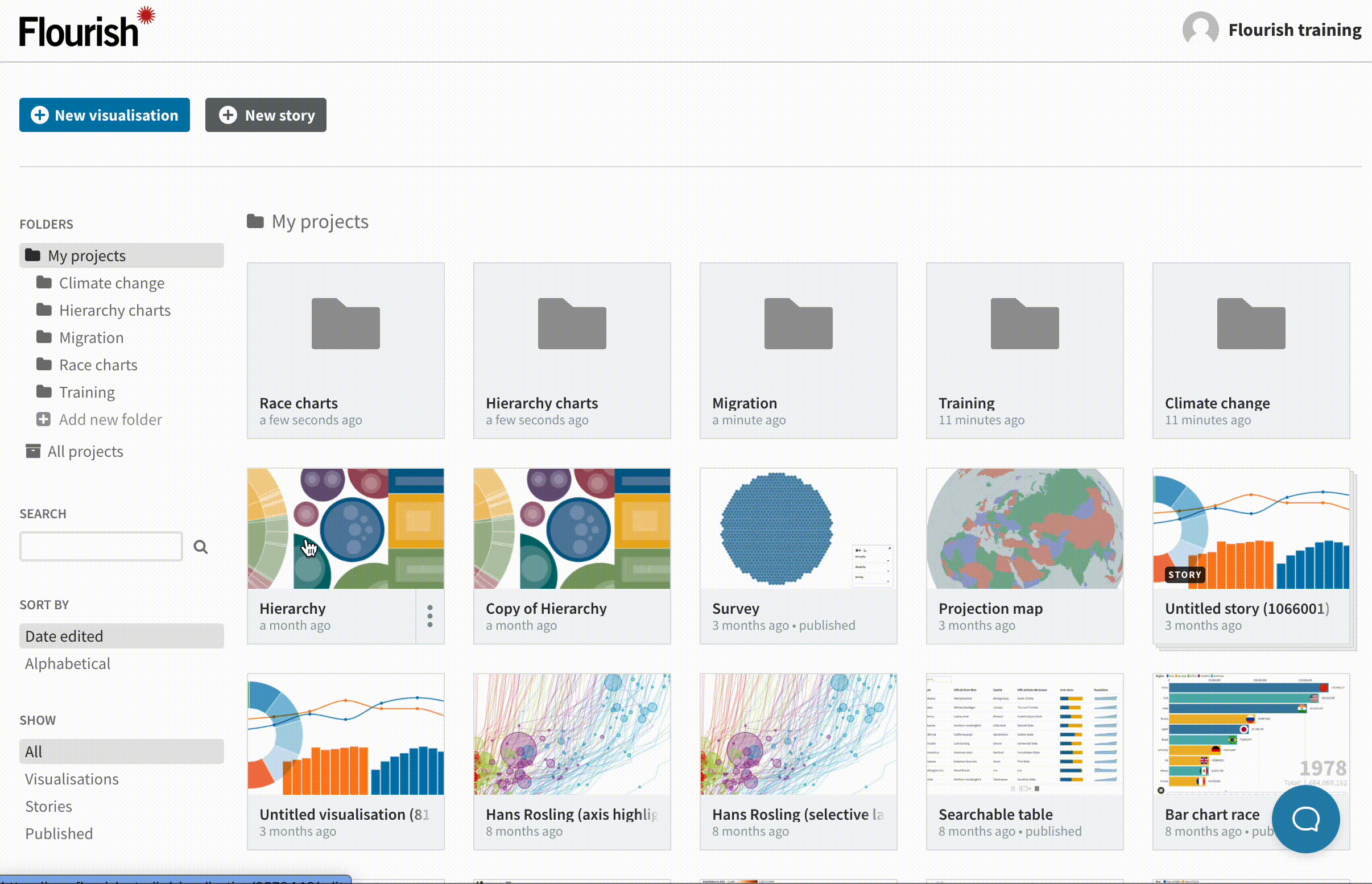Open the Bar chart race thumbnail

click(x=1251, y=735)
